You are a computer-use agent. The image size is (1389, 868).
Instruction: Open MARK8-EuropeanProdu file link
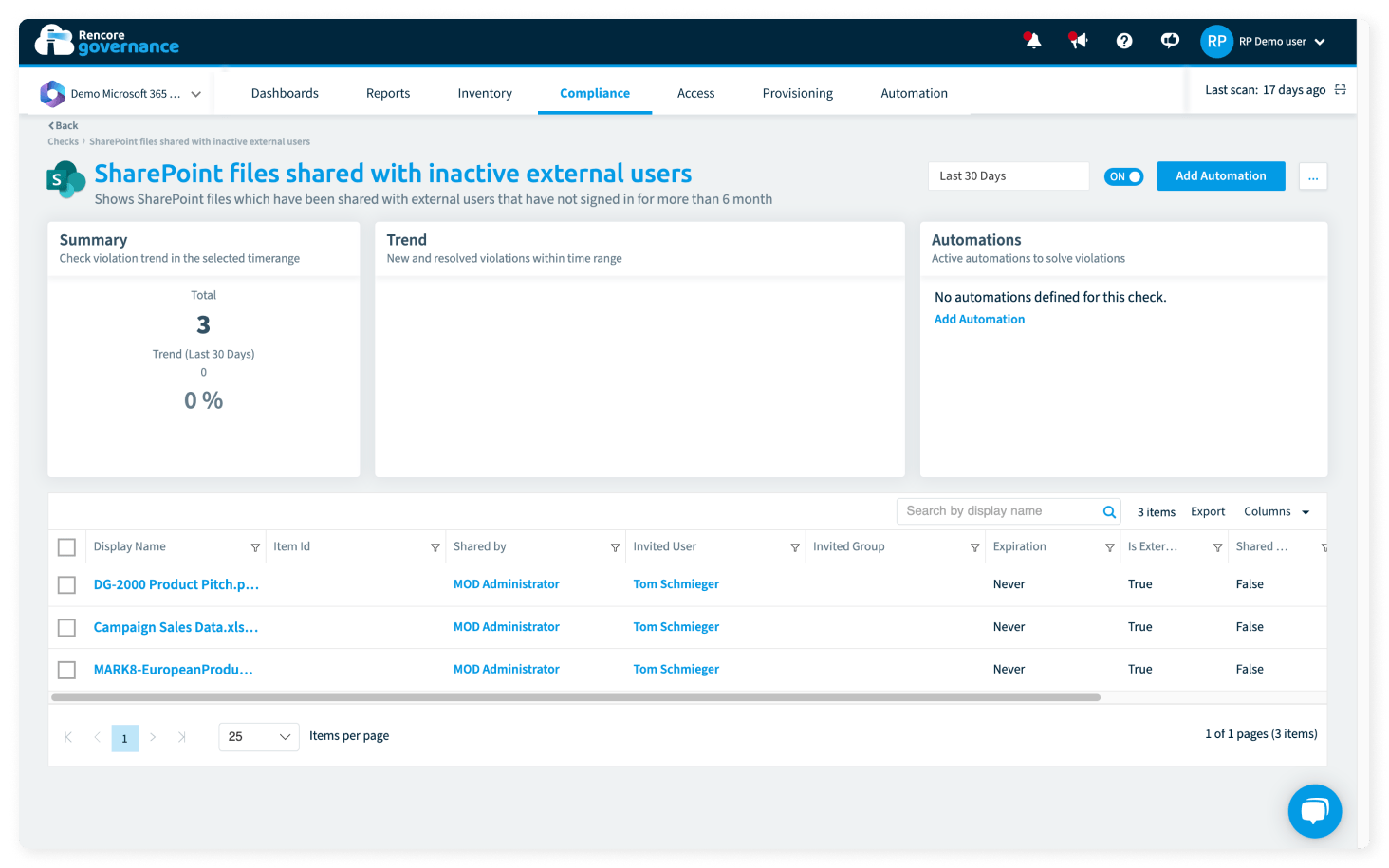click(173, 671)
